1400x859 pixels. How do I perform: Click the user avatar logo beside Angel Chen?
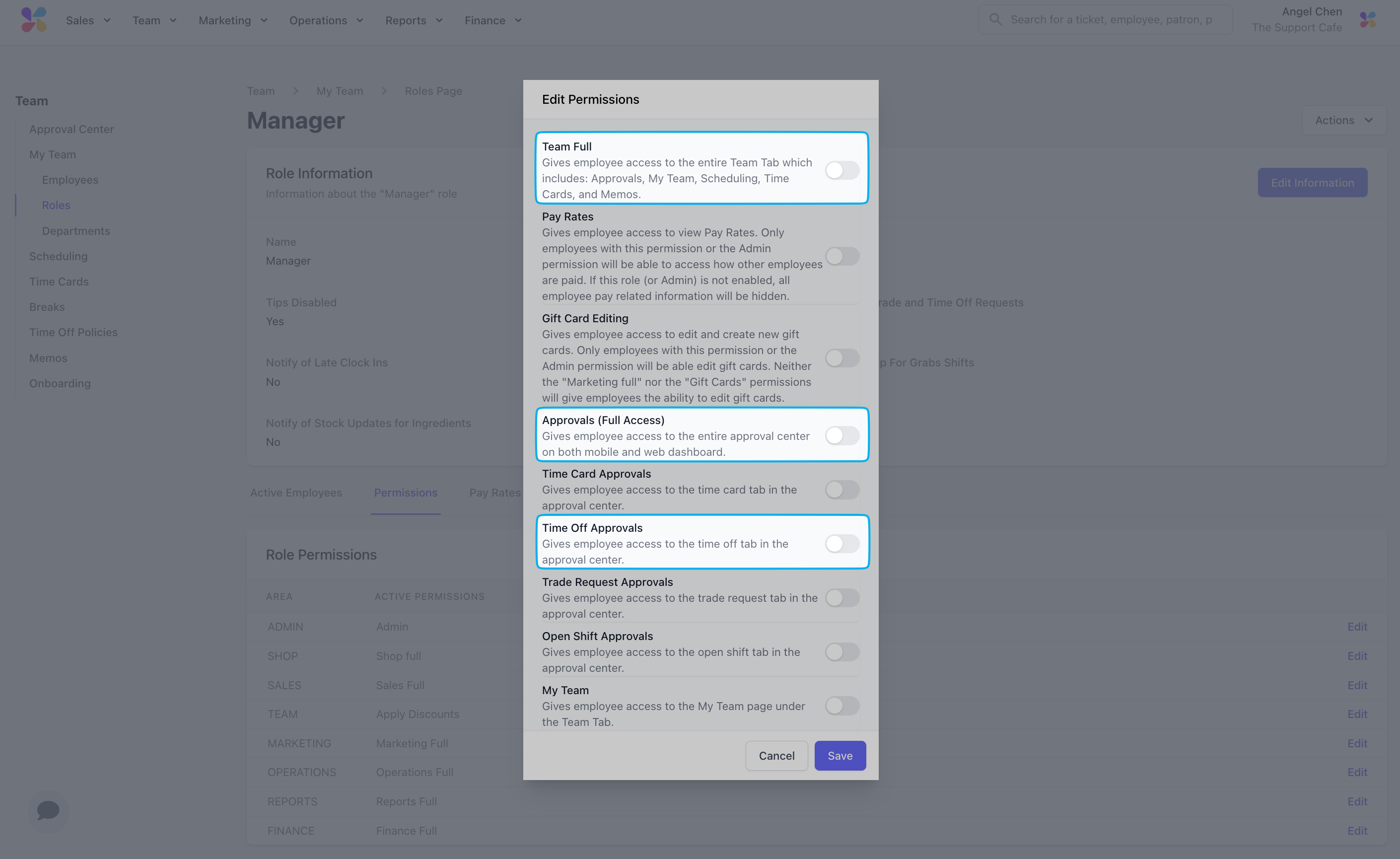1368,20
